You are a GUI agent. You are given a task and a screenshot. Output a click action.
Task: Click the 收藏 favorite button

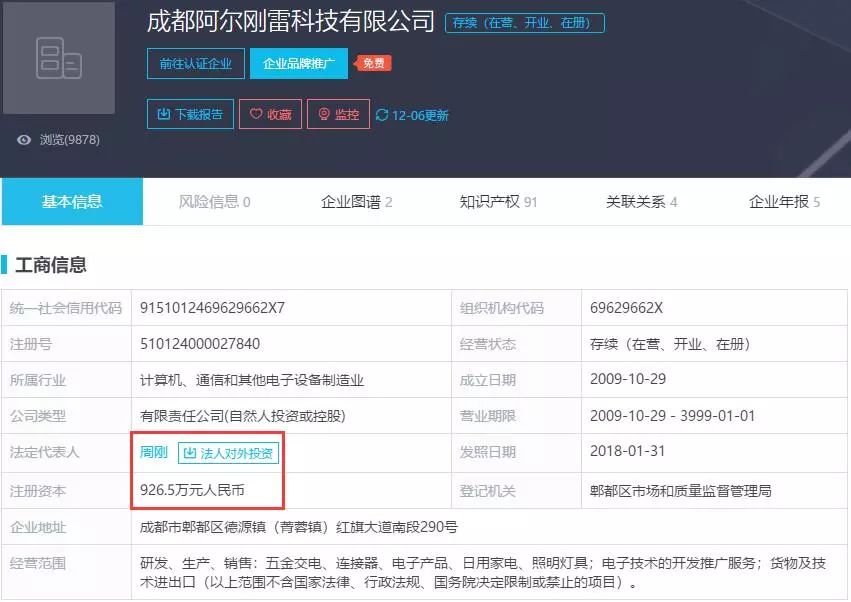[270, 114]
